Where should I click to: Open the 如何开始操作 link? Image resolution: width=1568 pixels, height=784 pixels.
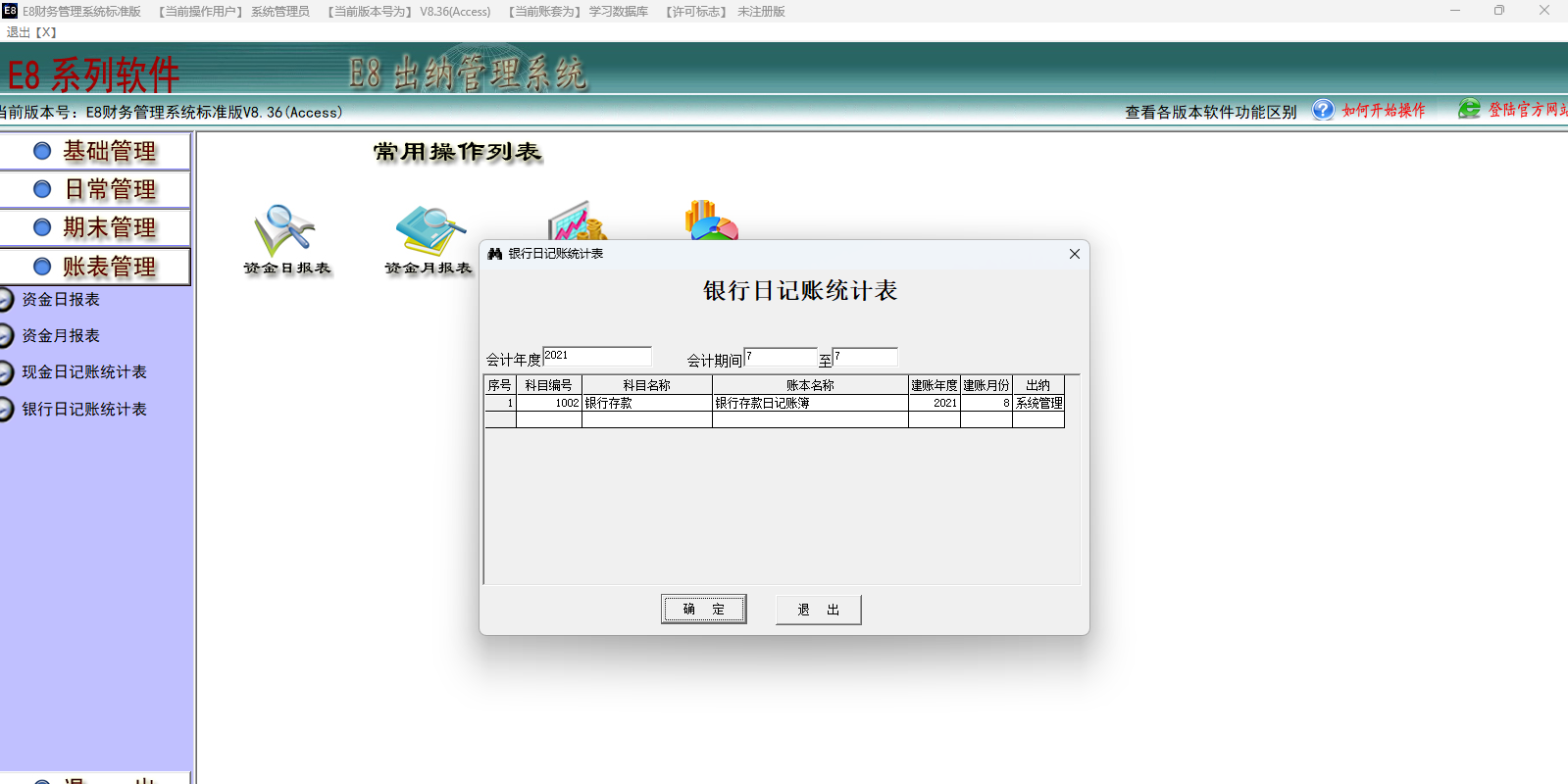1383,111
